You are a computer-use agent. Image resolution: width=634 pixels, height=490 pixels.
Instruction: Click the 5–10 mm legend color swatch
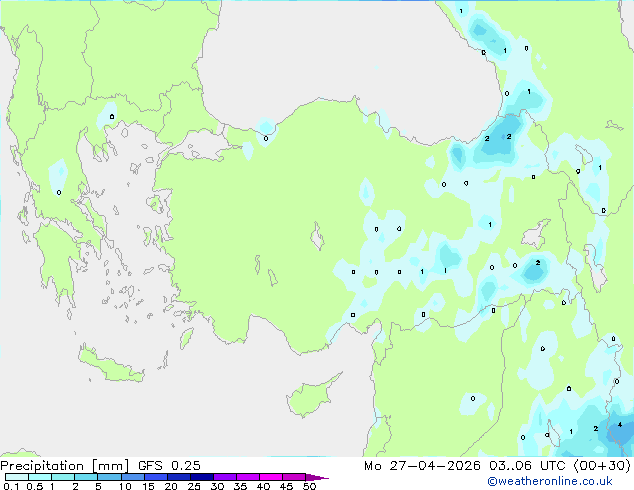109,477
